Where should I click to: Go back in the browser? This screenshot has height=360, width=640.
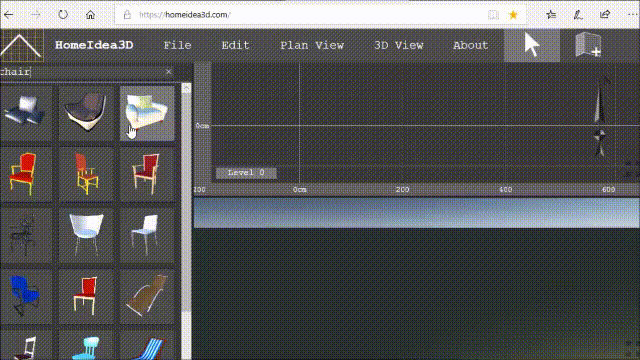point(9,15)
